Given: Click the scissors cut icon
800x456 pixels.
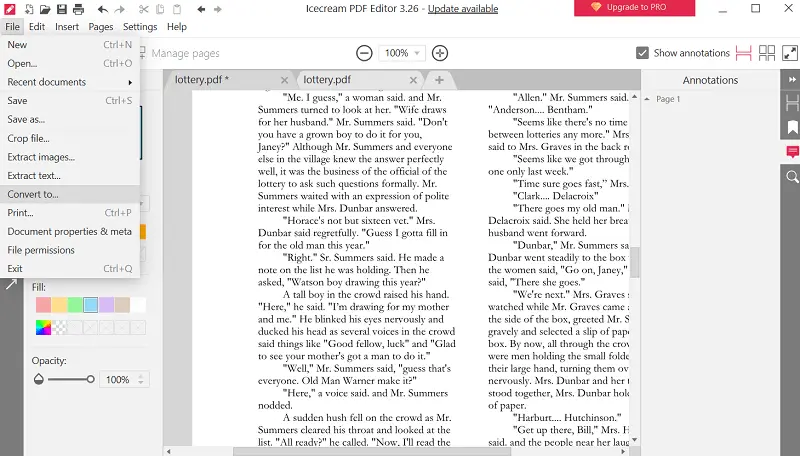Looking at the screenshot, I should click(144, 9).
